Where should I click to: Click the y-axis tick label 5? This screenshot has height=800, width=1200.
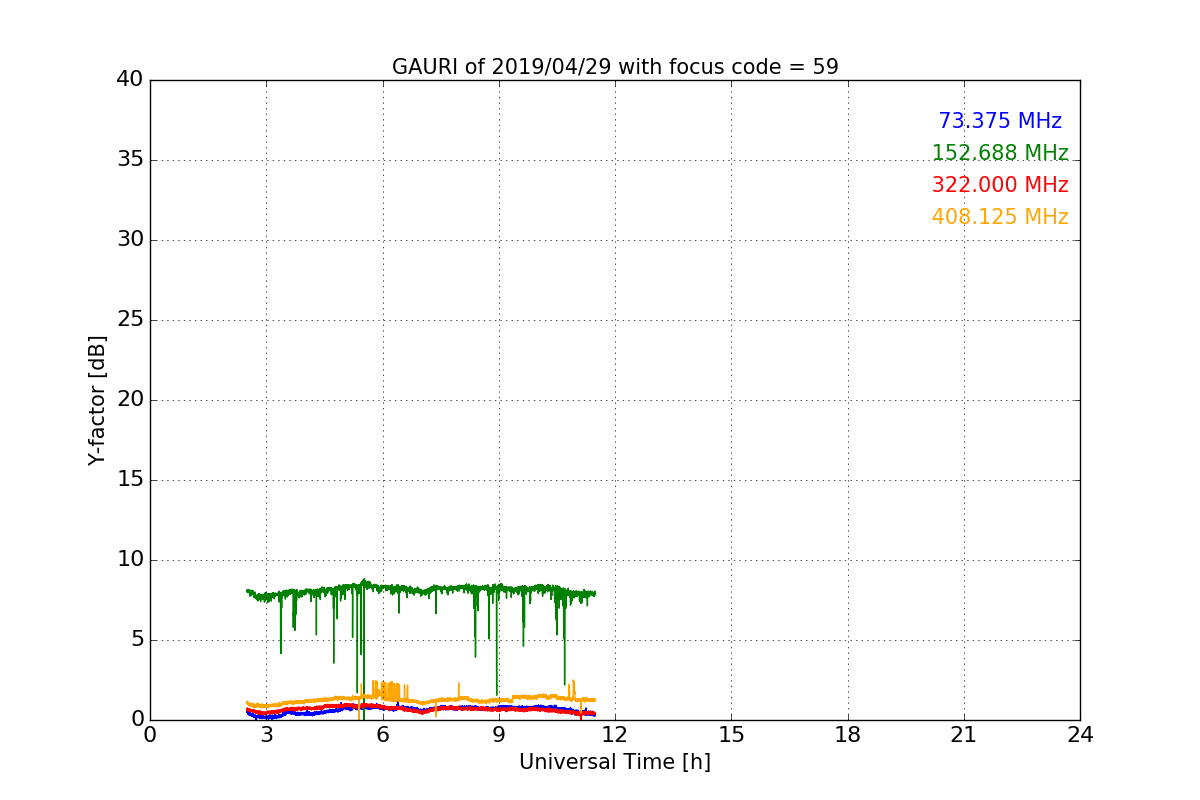(137, 640)
